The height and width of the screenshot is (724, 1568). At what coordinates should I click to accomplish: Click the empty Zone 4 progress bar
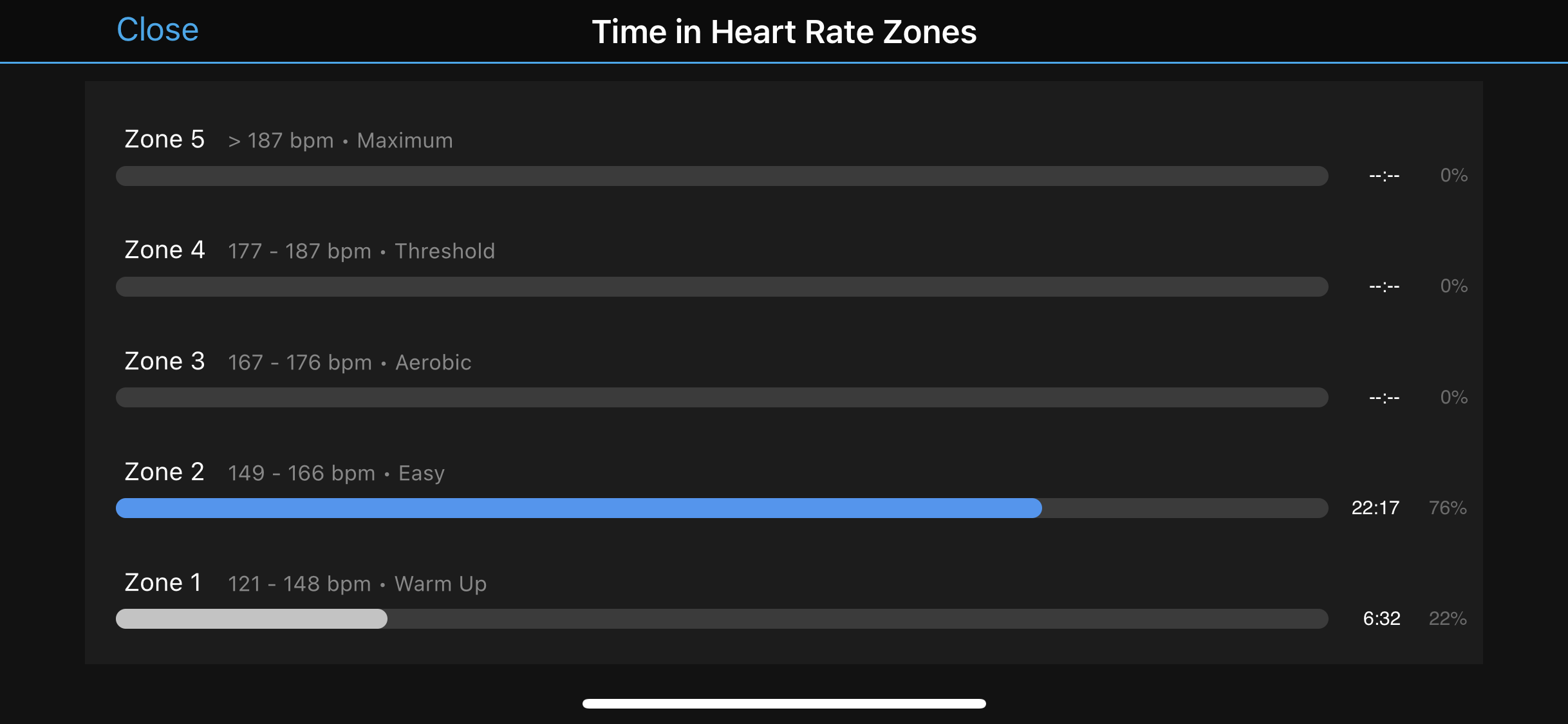point(722,286)
